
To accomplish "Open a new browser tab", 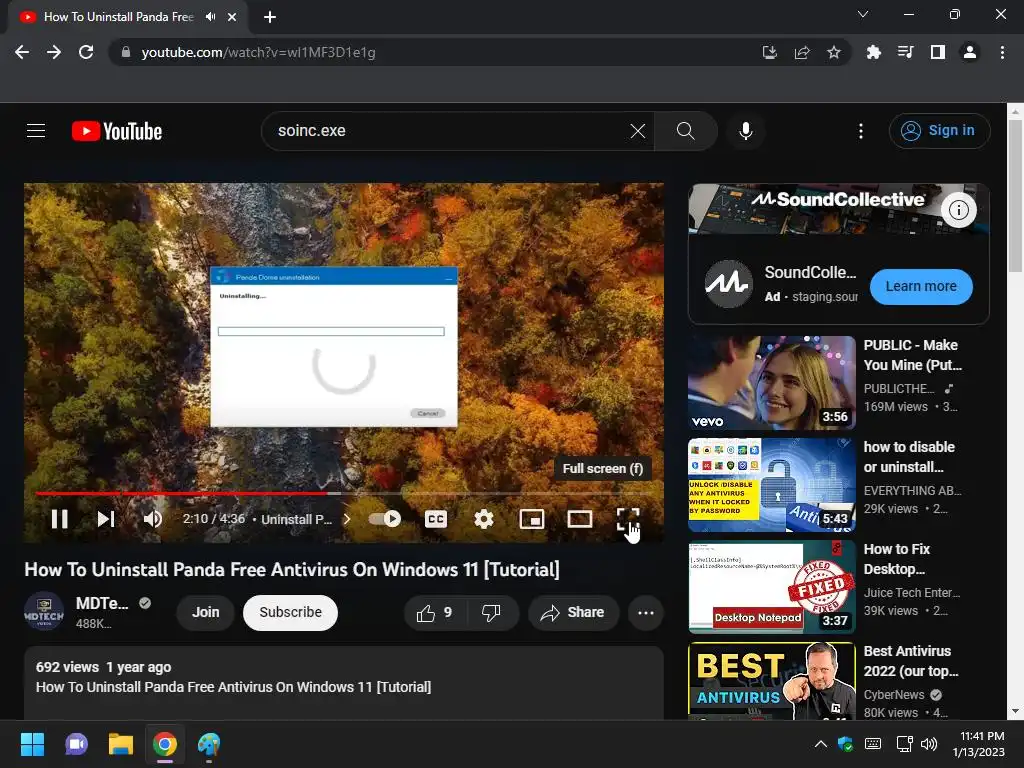I will pos(270,17).
